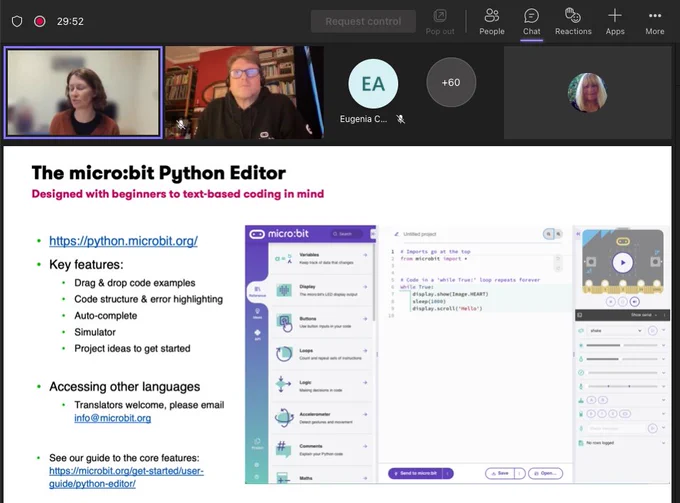Select the blonde woman's profile picture
The width and height of the screenshot is (680, 503).
587,92
